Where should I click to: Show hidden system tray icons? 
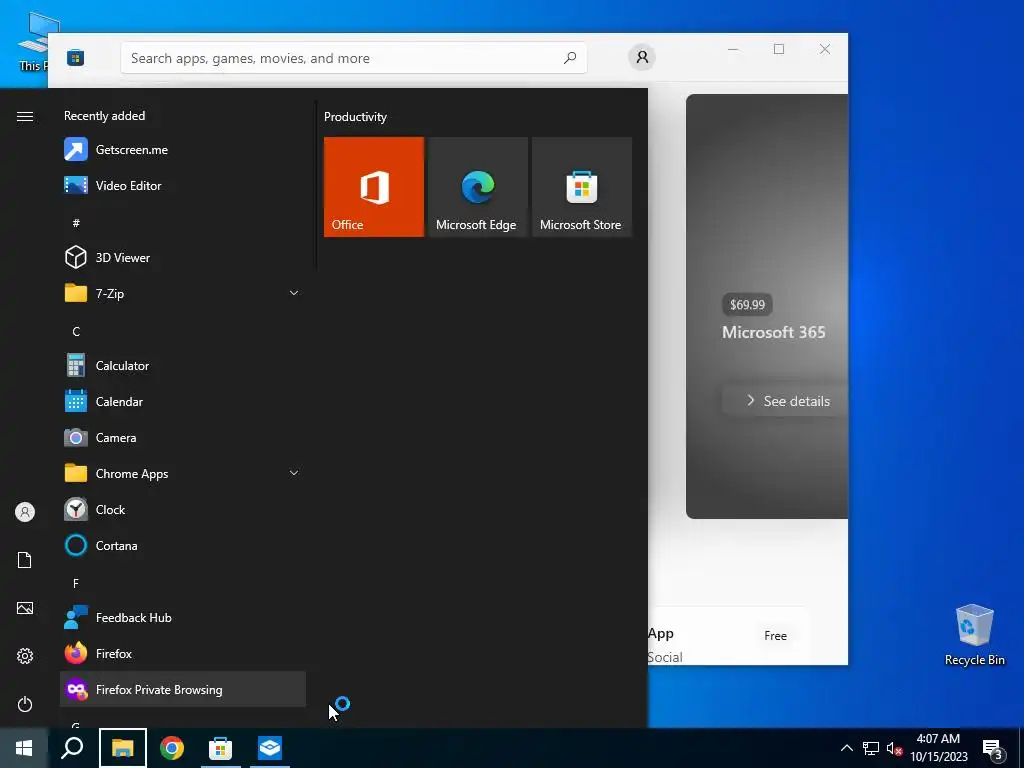846,748
